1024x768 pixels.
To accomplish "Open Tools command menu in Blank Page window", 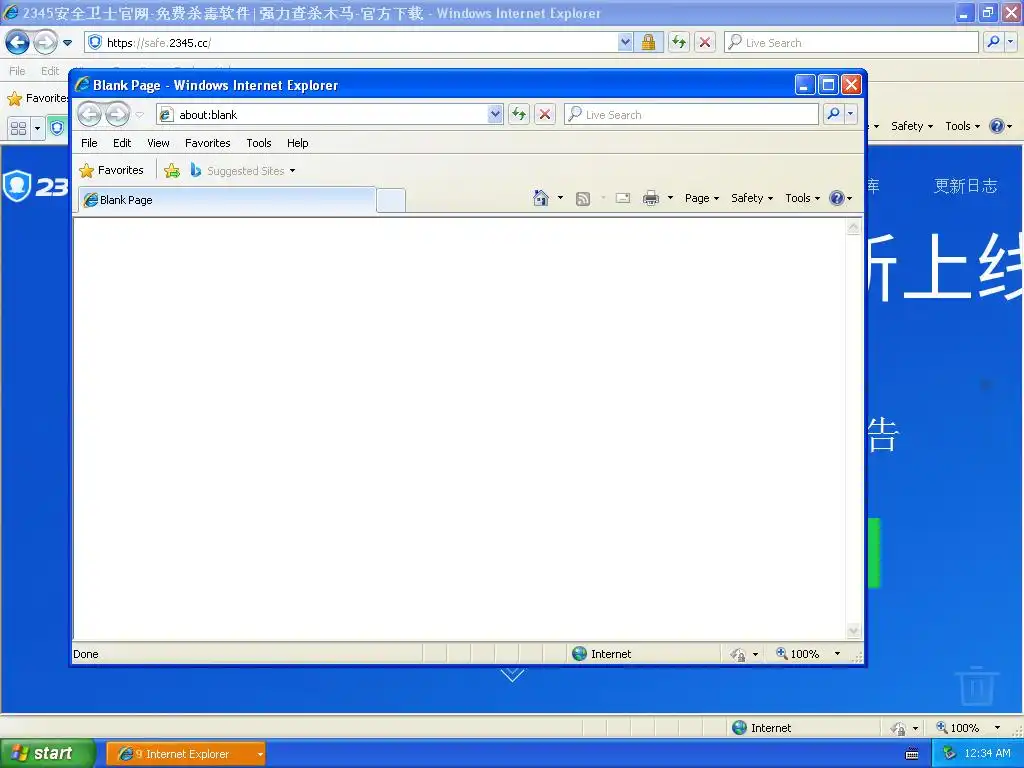I will pyautogui.click(x=802, y=198).
